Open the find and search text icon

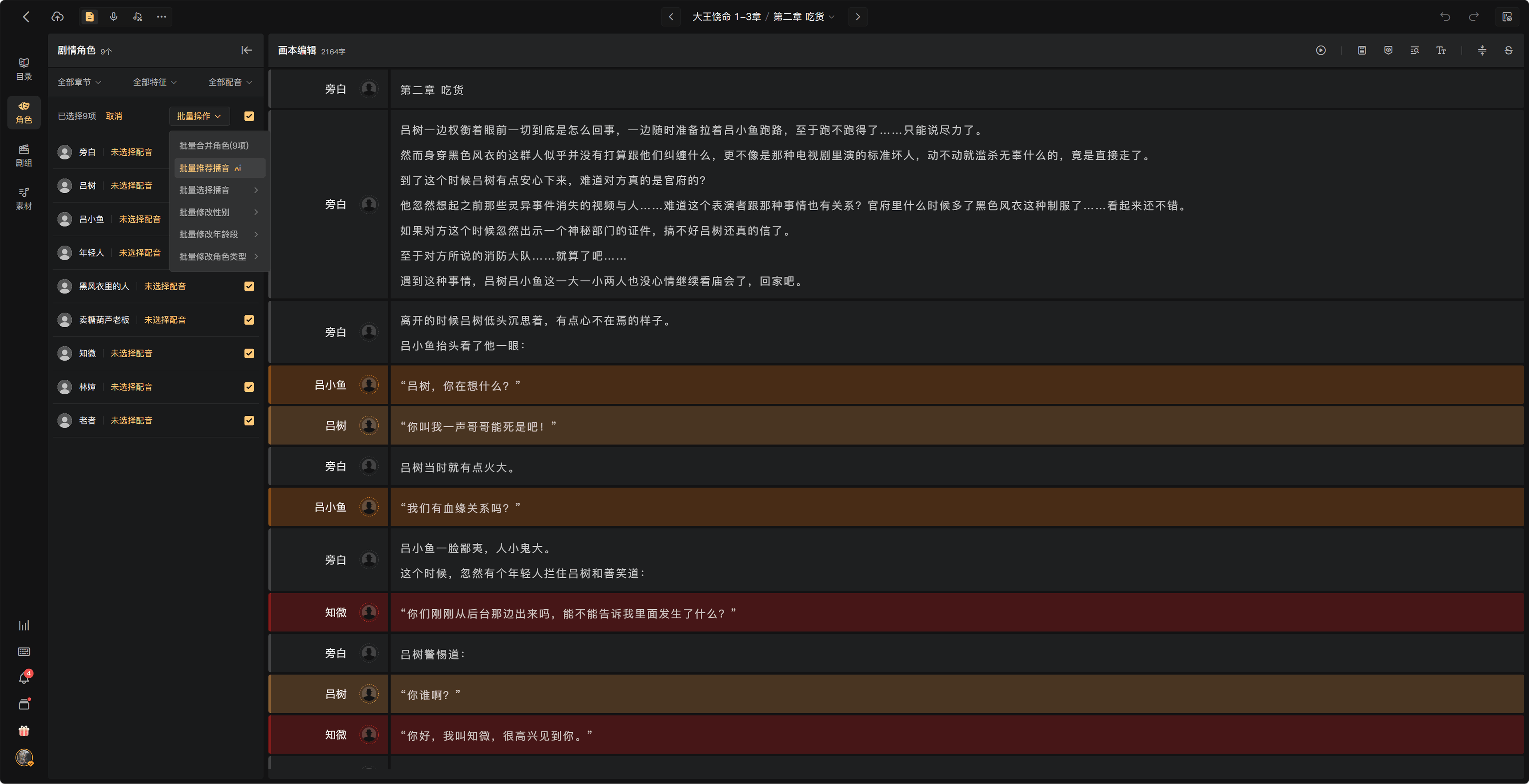(x=1414, y=51)
